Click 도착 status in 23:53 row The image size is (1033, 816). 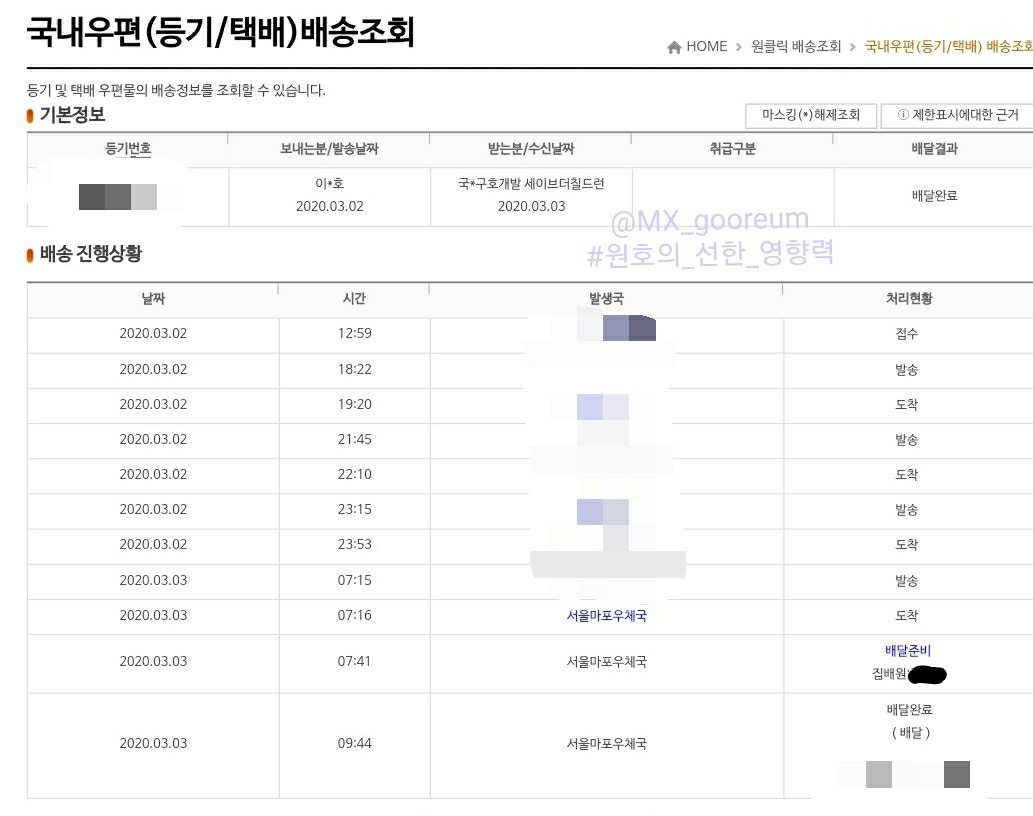click(x=907, y=545)
